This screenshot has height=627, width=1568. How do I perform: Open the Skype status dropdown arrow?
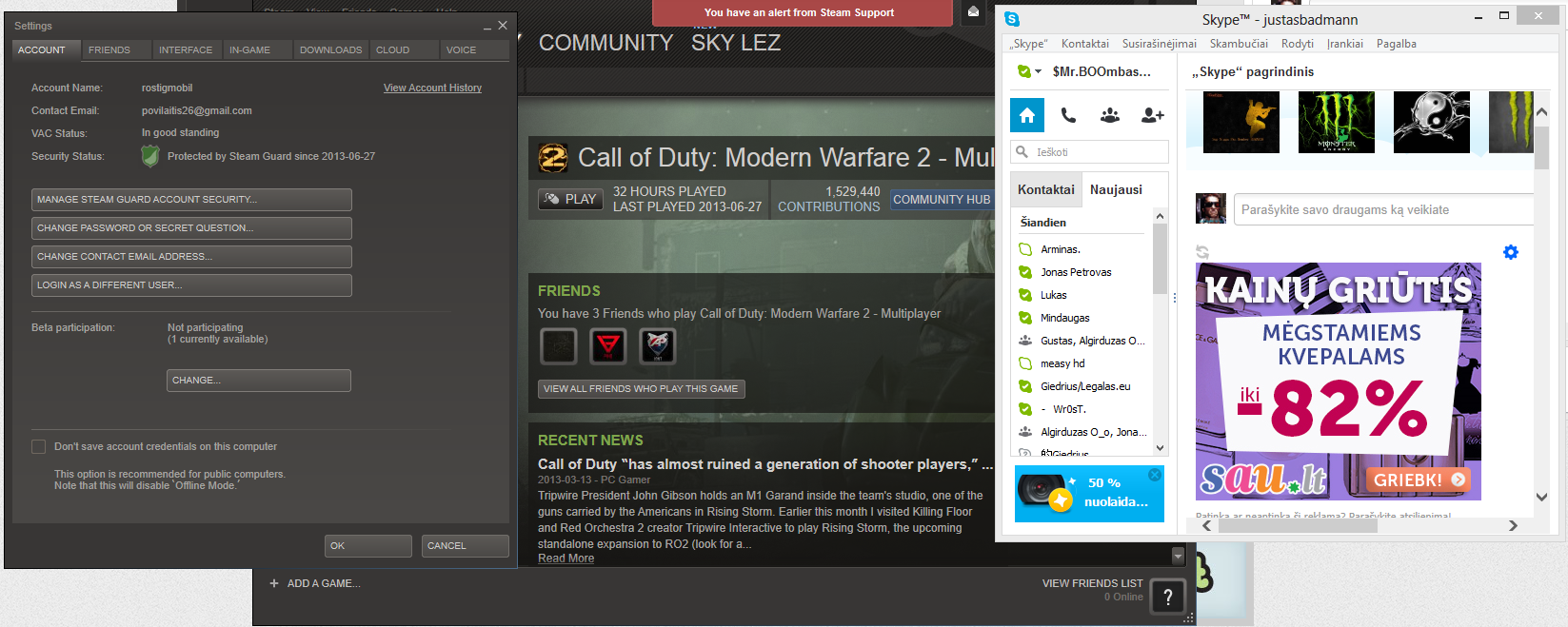[x=1038, y=71]
